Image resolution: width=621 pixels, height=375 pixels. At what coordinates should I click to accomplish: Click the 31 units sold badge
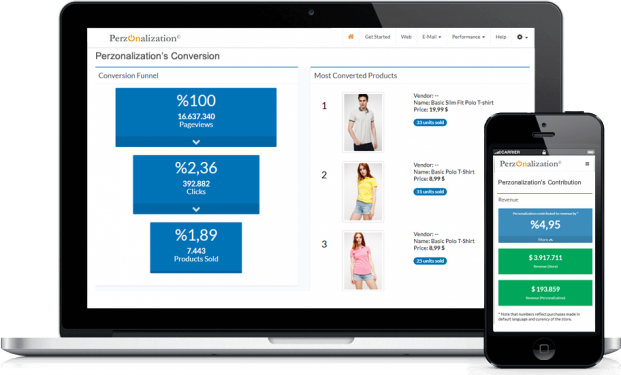430,192
